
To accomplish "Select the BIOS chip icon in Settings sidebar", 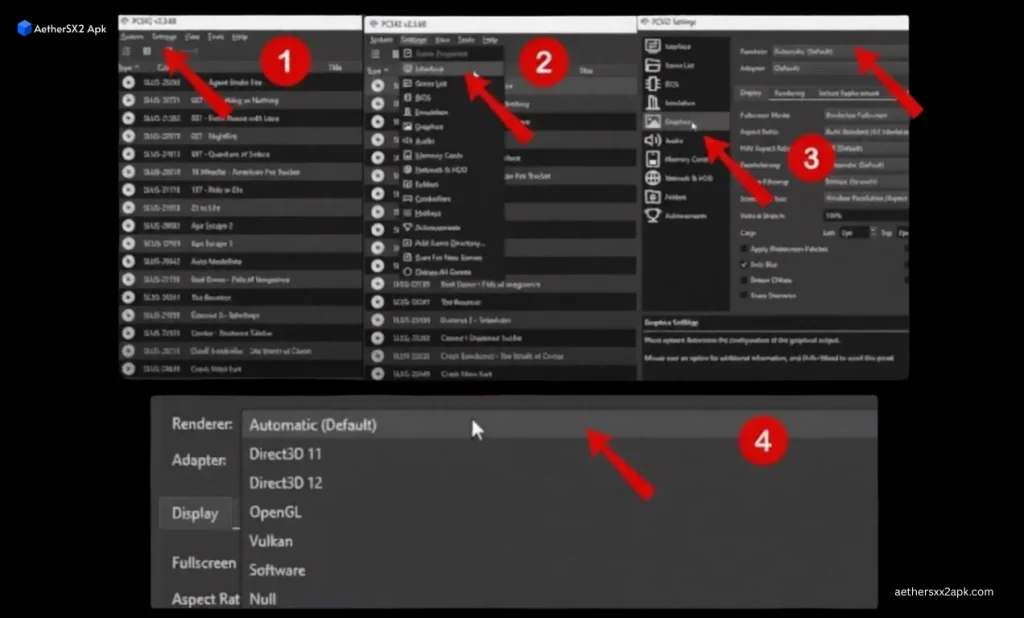I will (652, 84).
